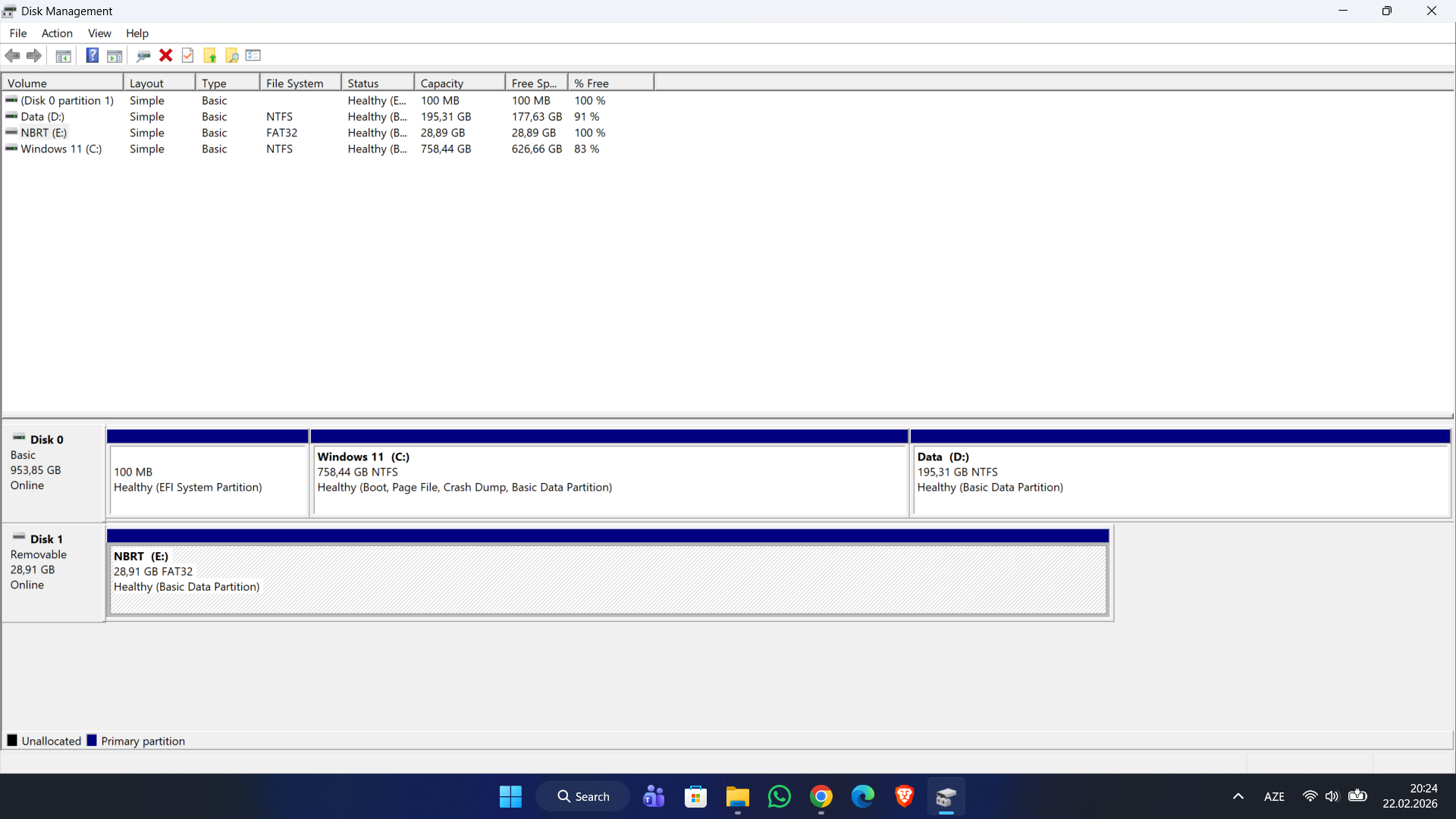Click the blue Primary partition legend square
1456x819 pixels.
[92, 741]
